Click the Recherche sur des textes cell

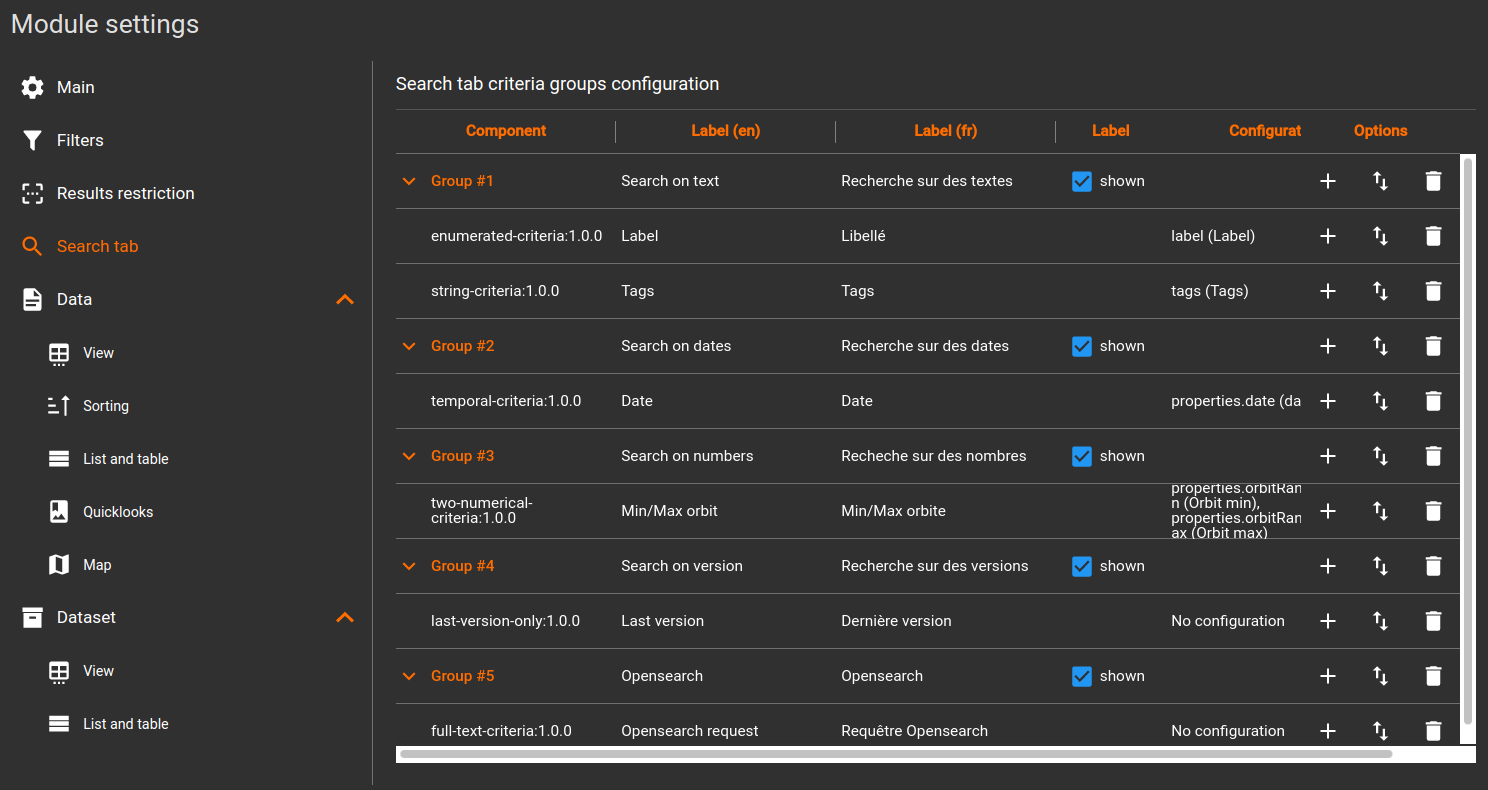[x=927, y=181]
